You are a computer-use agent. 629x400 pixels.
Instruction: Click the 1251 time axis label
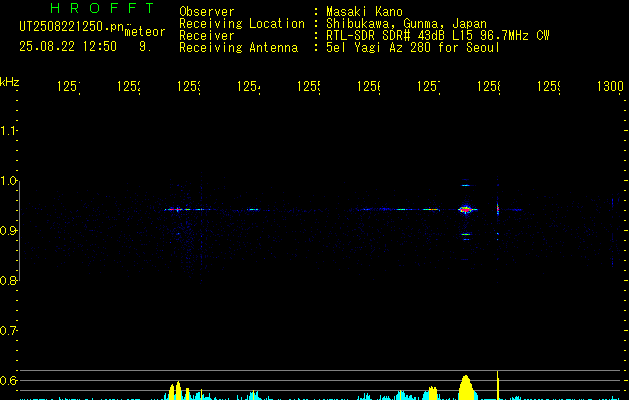(69, 86)
